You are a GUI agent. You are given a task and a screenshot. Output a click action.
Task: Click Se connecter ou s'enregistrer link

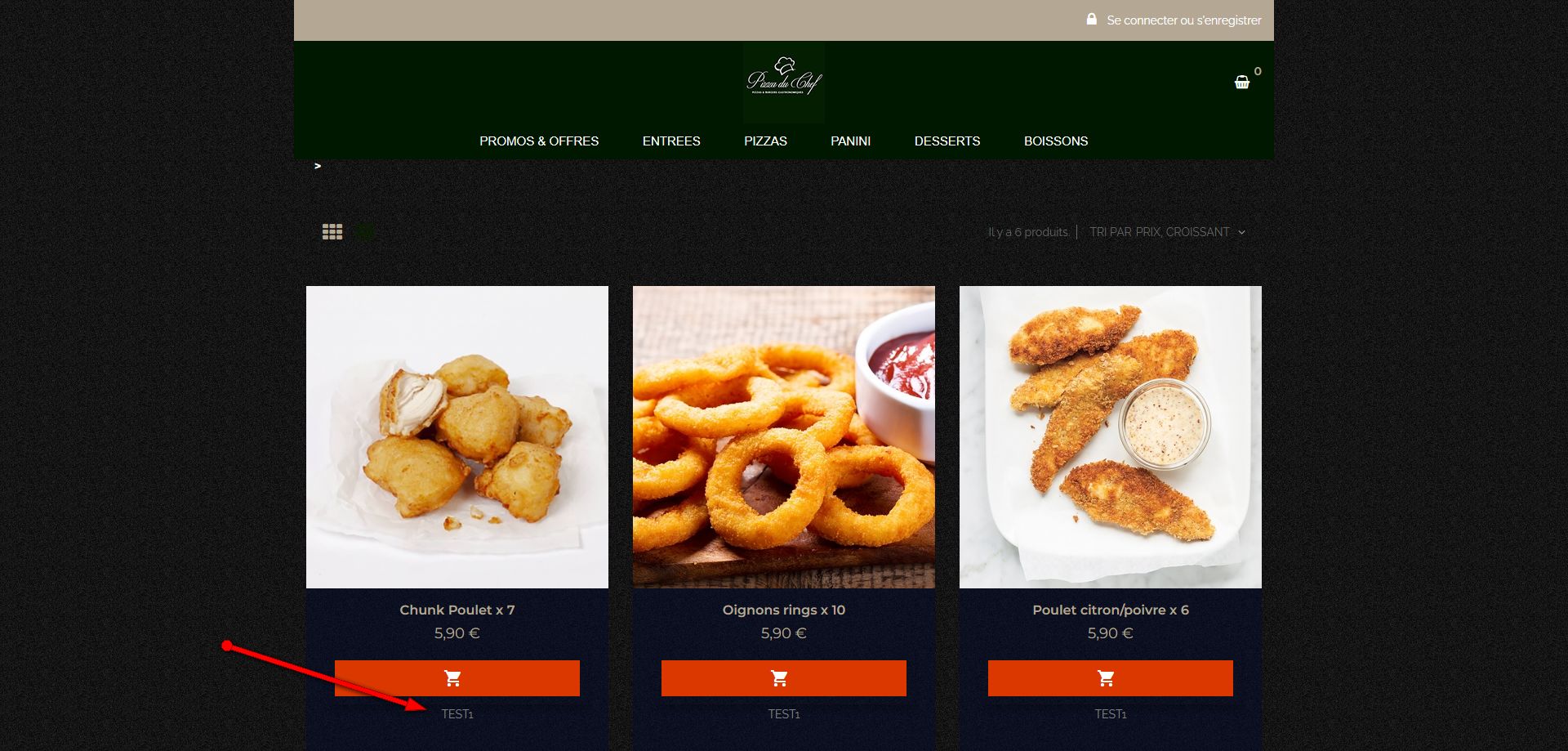(x=1183, y=20)
